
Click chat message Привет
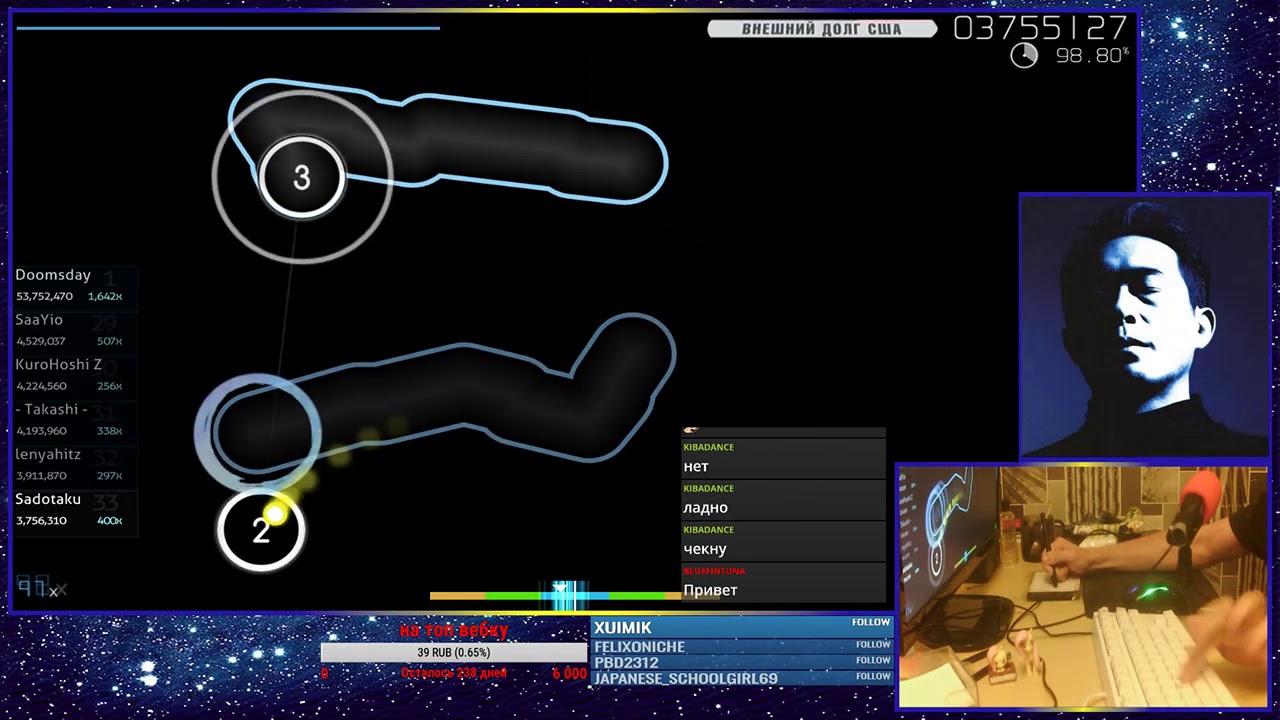point(710,590)
